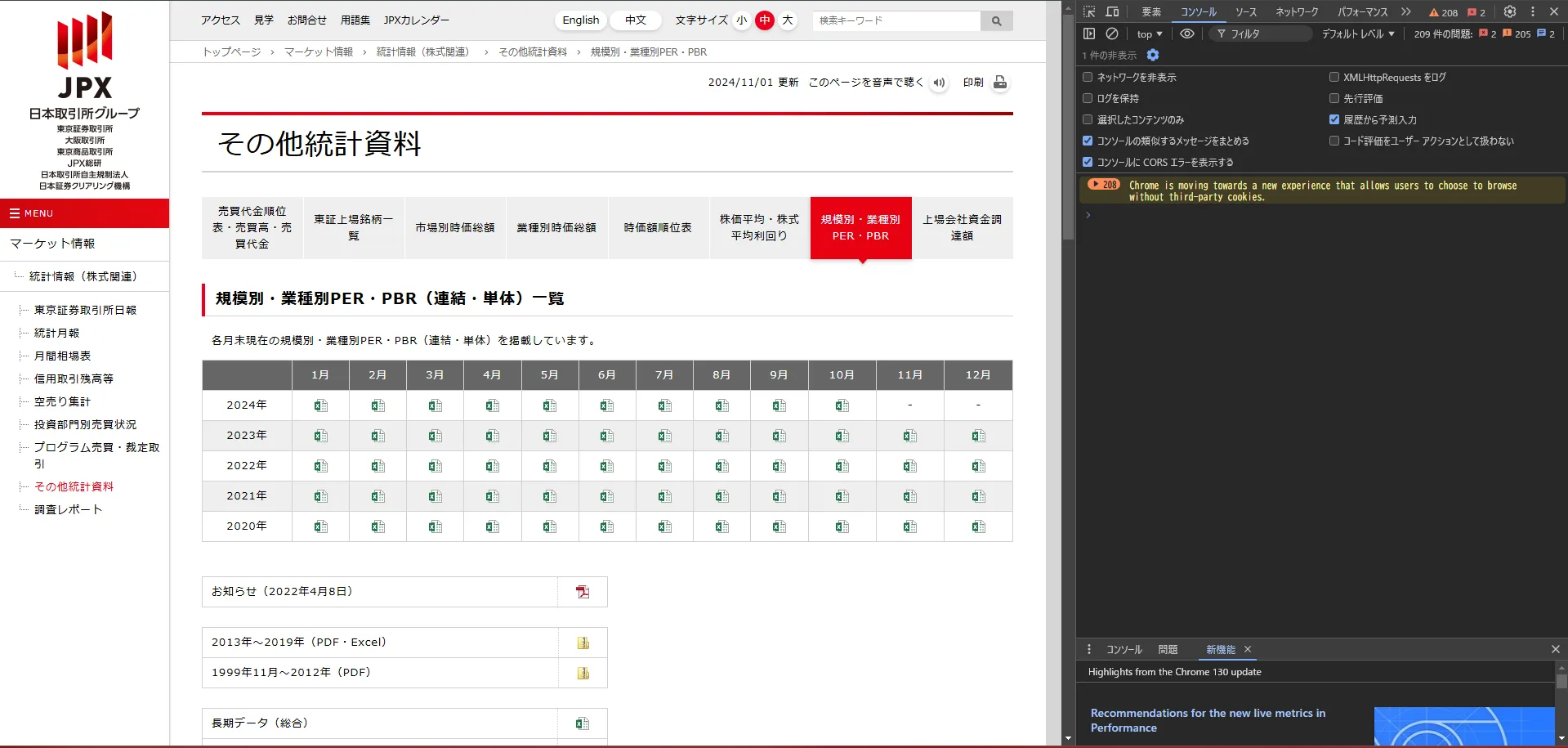Set font size to 小
The height and width of the screenshot is (748, 1568).
(x=741, y=20)
